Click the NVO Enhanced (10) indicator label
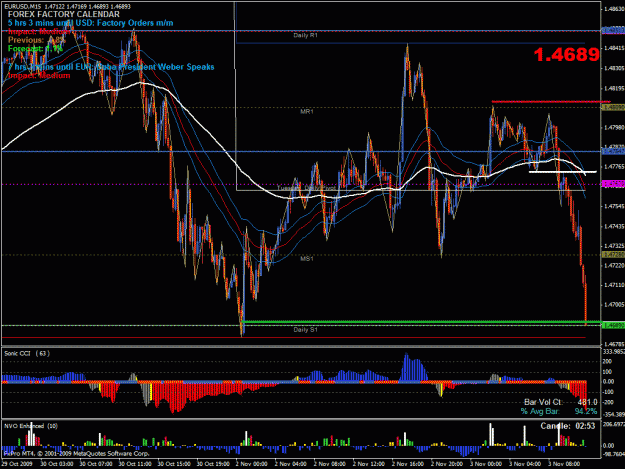Screen dimensions: 625x469 (x=31, y=426)
